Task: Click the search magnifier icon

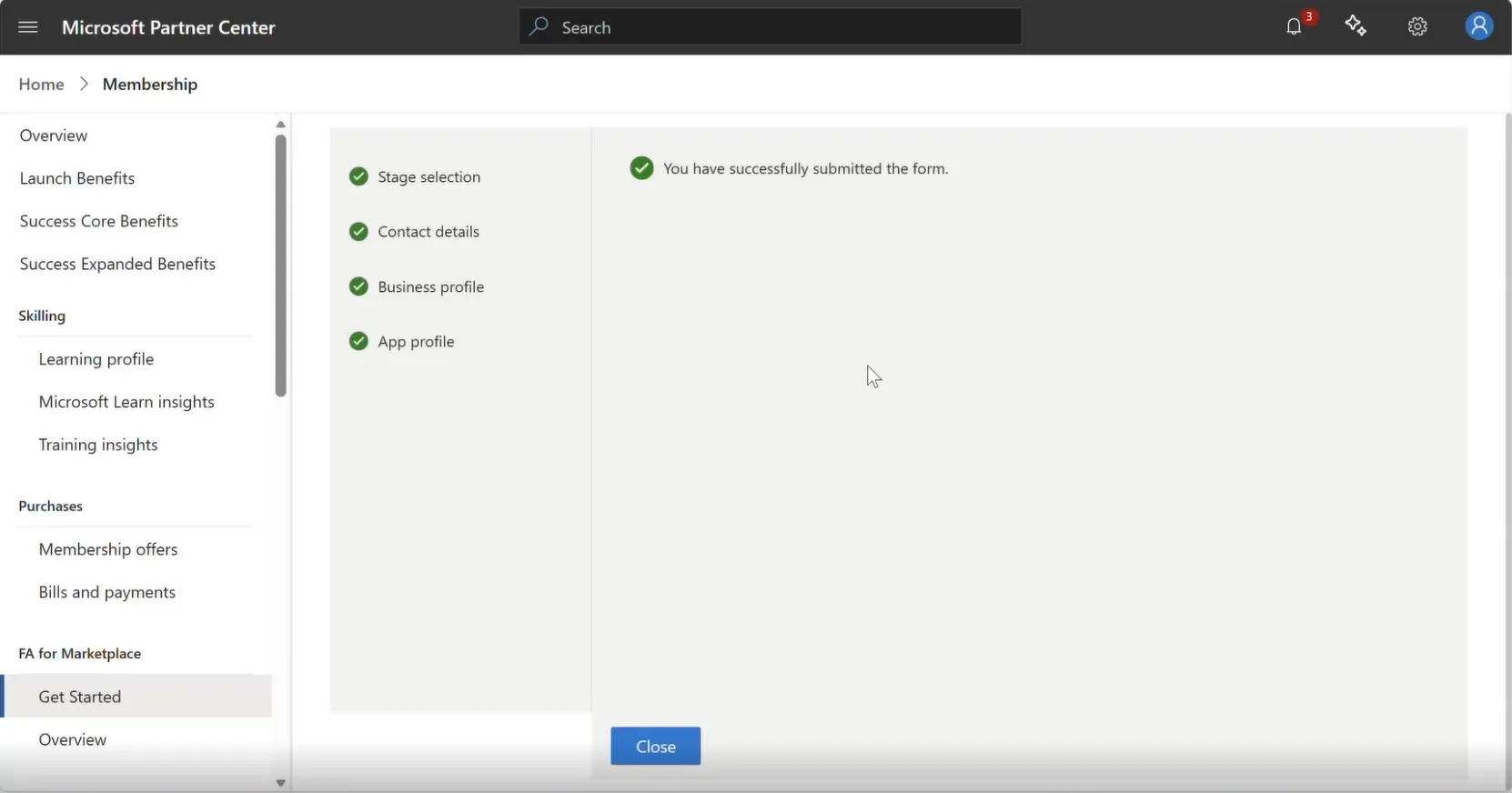Action: tap(539, 26)
